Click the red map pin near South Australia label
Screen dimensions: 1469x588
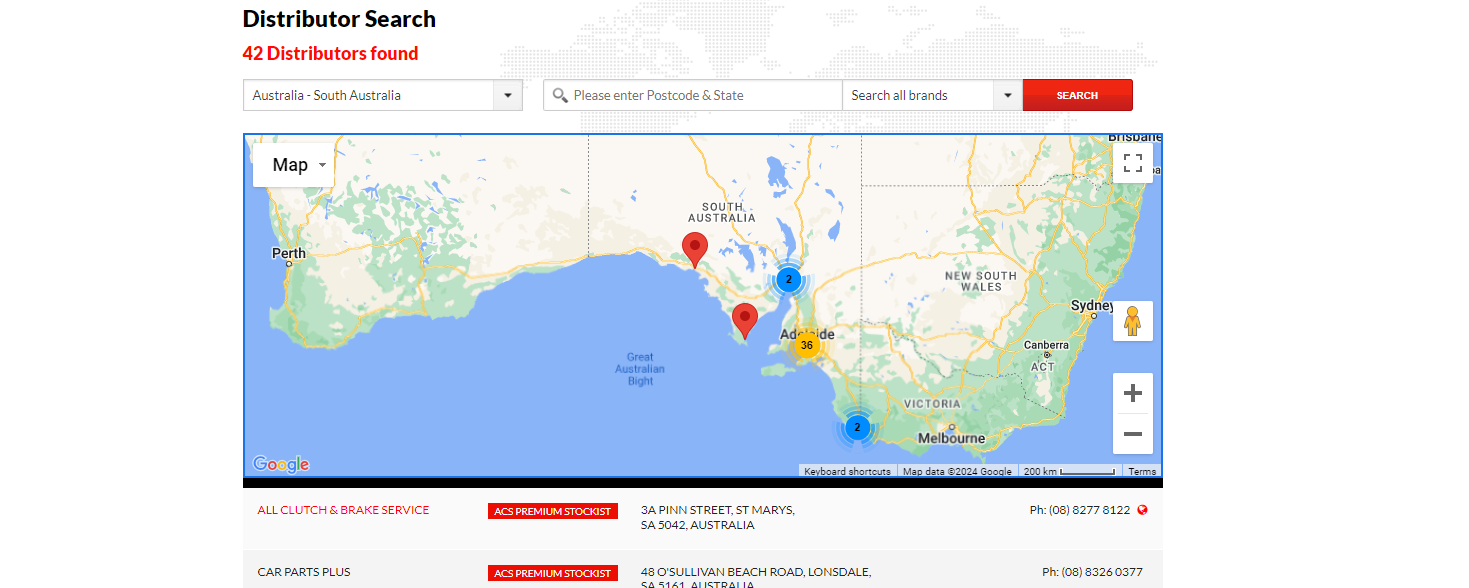(x=694, y=249)
